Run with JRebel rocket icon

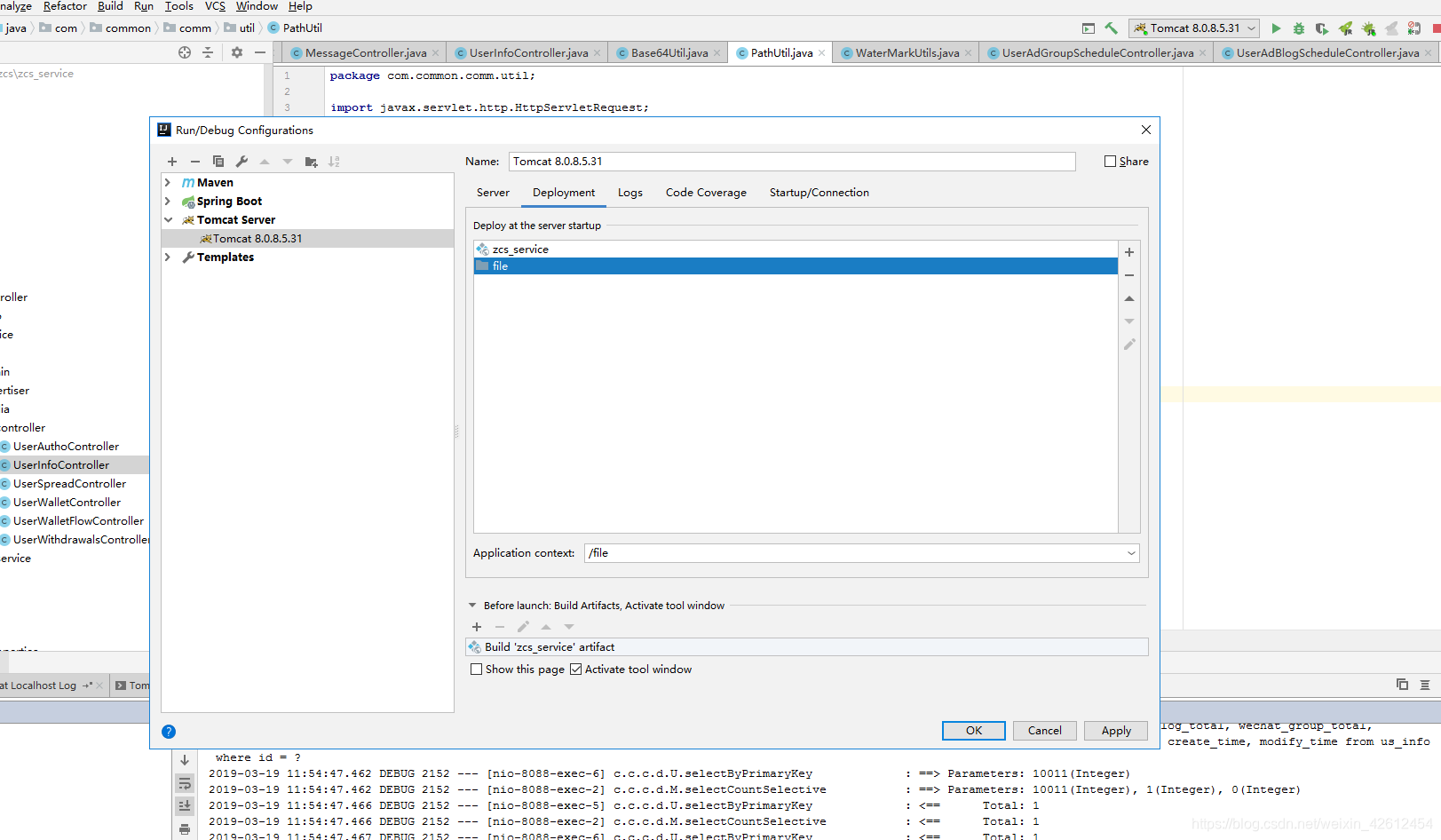1346,28
